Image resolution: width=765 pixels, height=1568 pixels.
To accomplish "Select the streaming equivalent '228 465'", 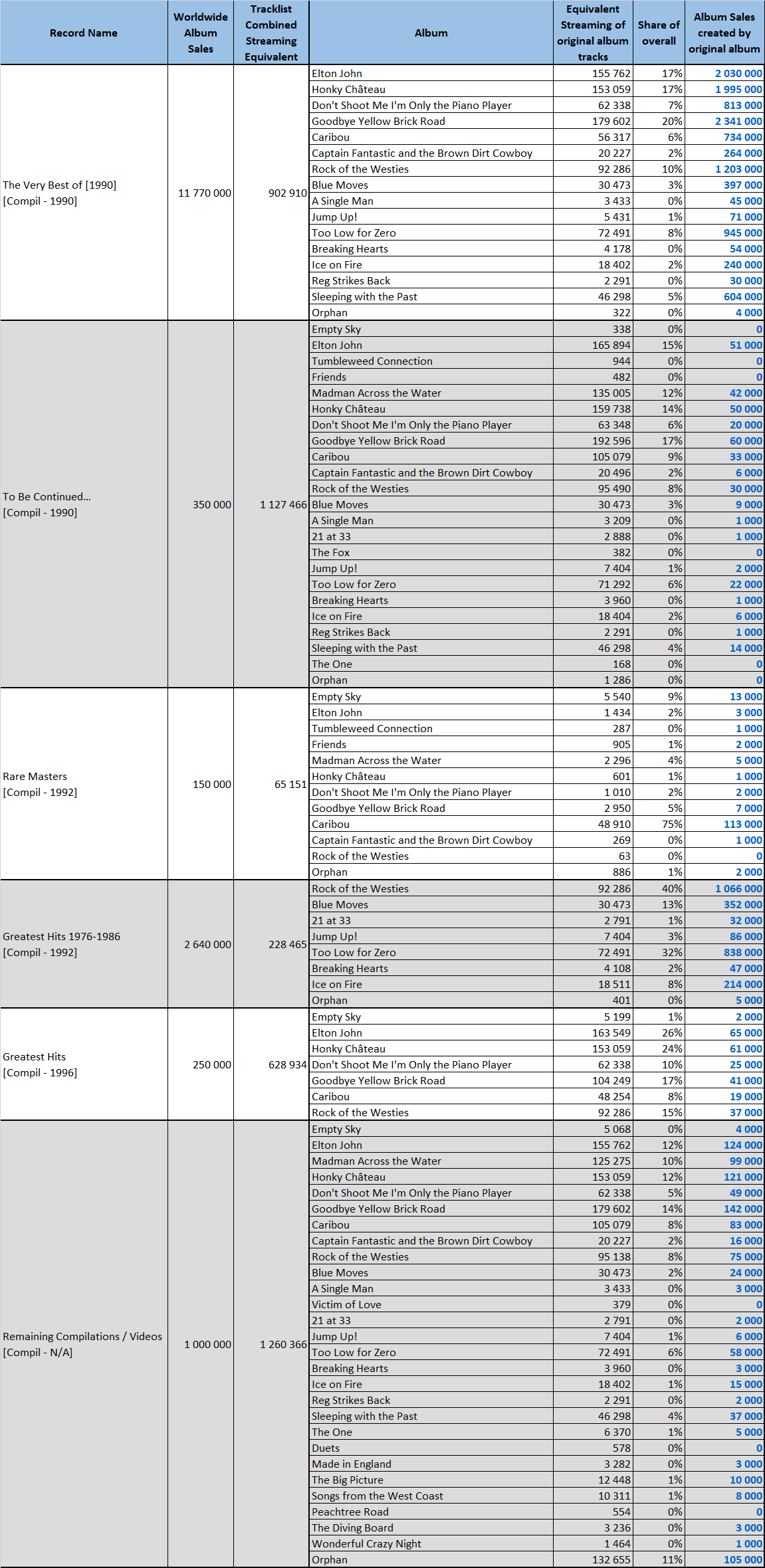I will (x=288, y=944).
